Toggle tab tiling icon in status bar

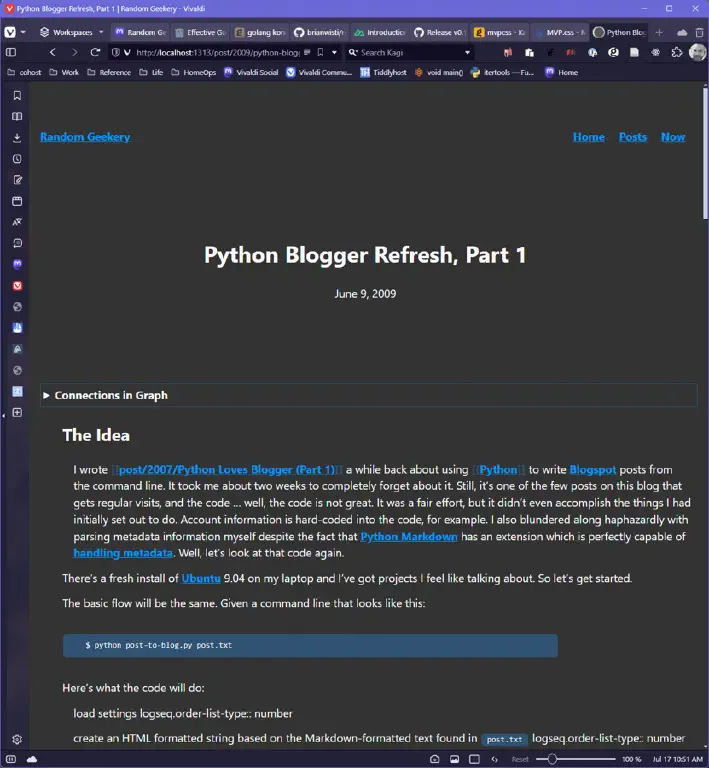coord(474,759)
